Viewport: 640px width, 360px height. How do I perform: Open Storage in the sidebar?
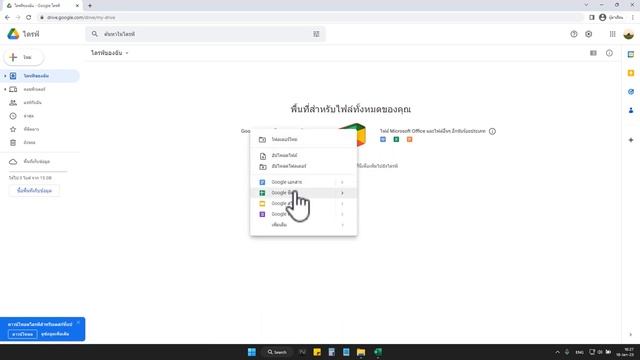(x=40, y=162)
